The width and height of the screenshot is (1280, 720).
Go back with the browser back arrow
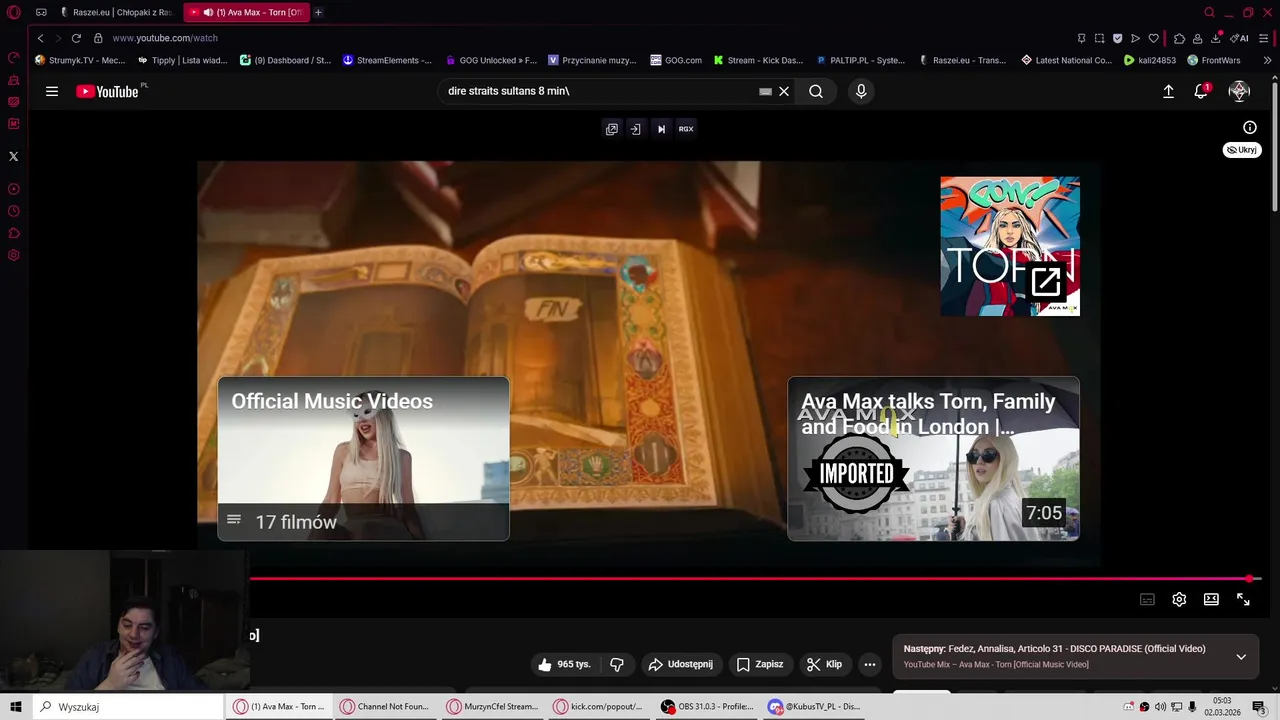(40, 38)
